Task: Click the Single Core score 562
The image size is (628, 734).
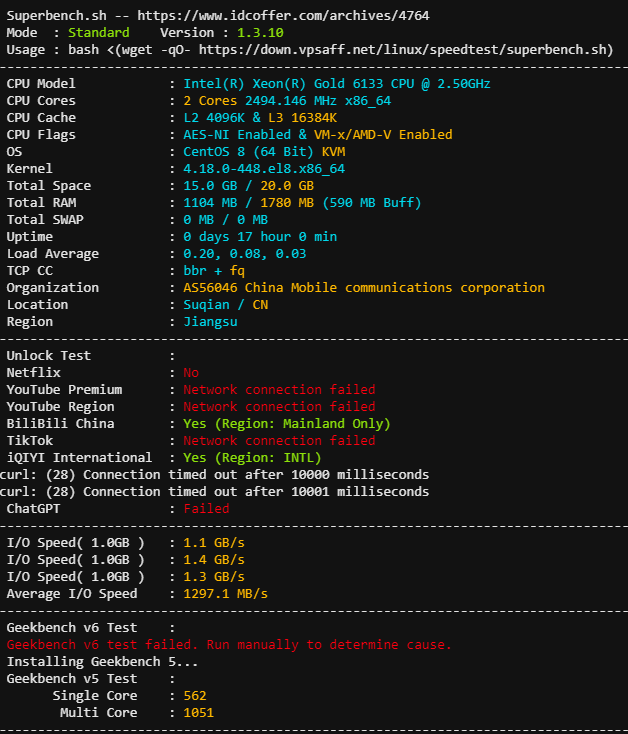Action: (x=195, y=696)
